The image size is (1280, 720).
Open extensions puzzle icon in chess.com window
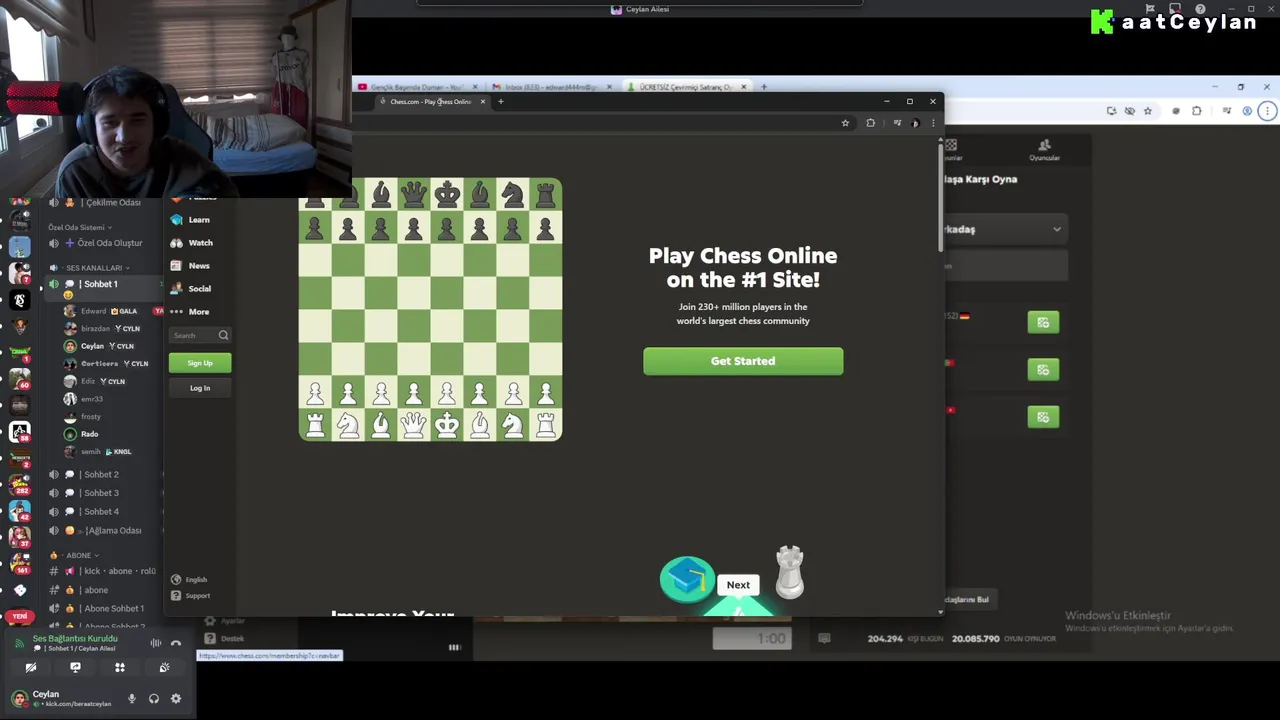[870, 123]
